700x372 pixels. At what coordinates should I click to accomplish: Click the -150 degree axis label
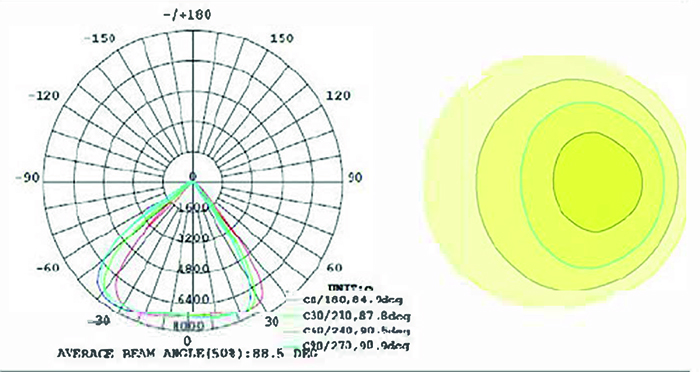coord(100,38)
